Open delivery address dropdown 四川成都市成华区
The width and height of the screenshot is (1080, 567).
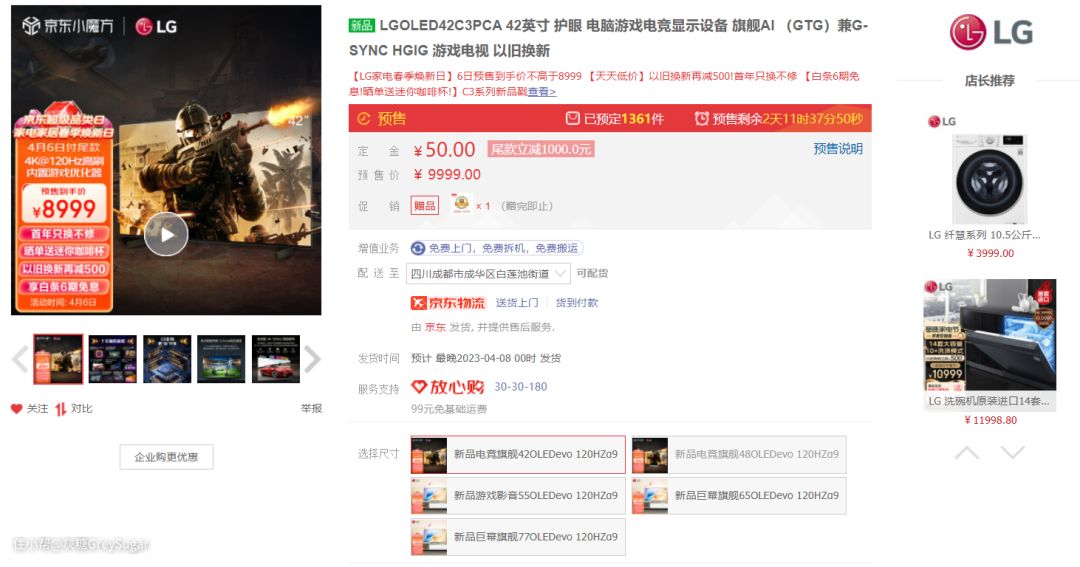[490, 273]
